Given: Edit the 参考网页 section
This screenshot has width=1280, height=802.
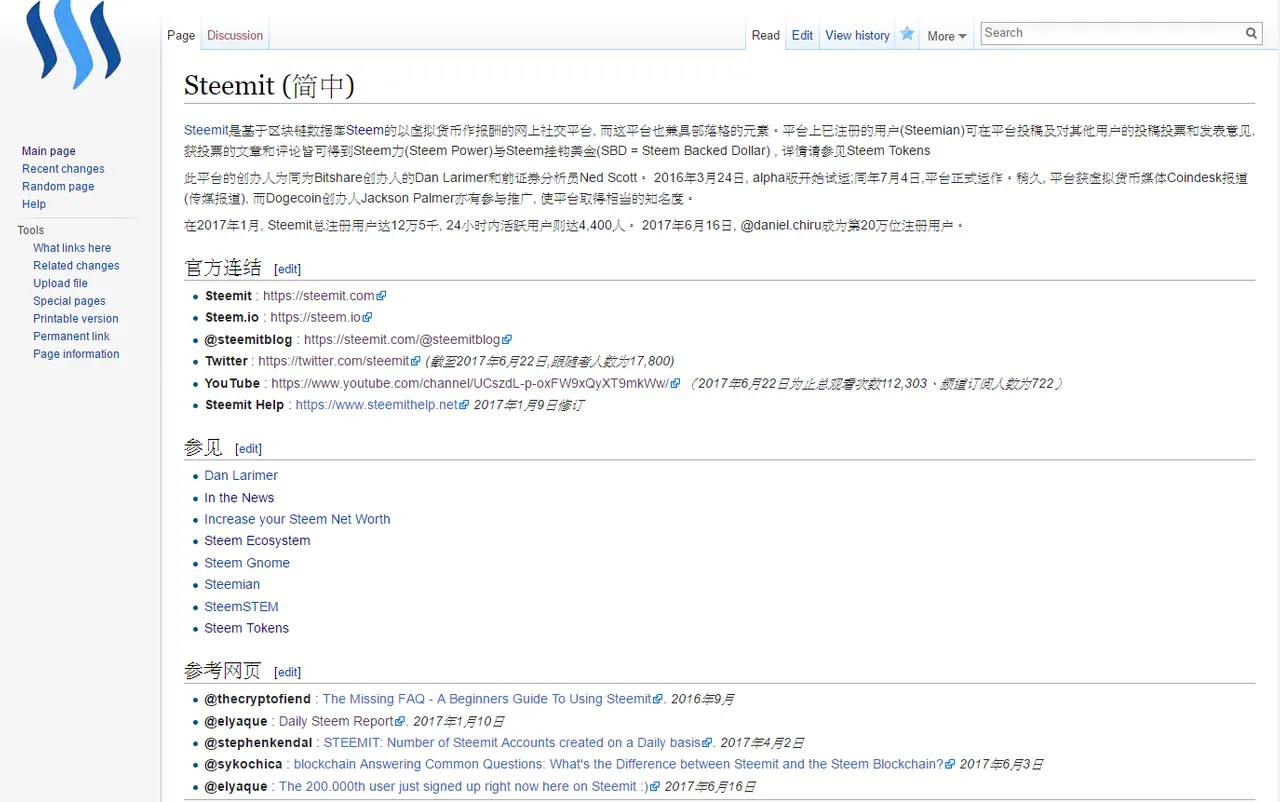Looking at the screenshot, I should point(287,672).
